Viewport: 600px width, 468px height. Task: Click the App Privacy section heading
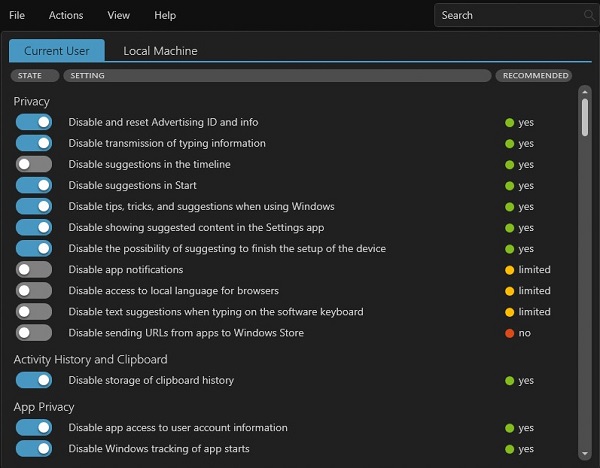point(44,407)
